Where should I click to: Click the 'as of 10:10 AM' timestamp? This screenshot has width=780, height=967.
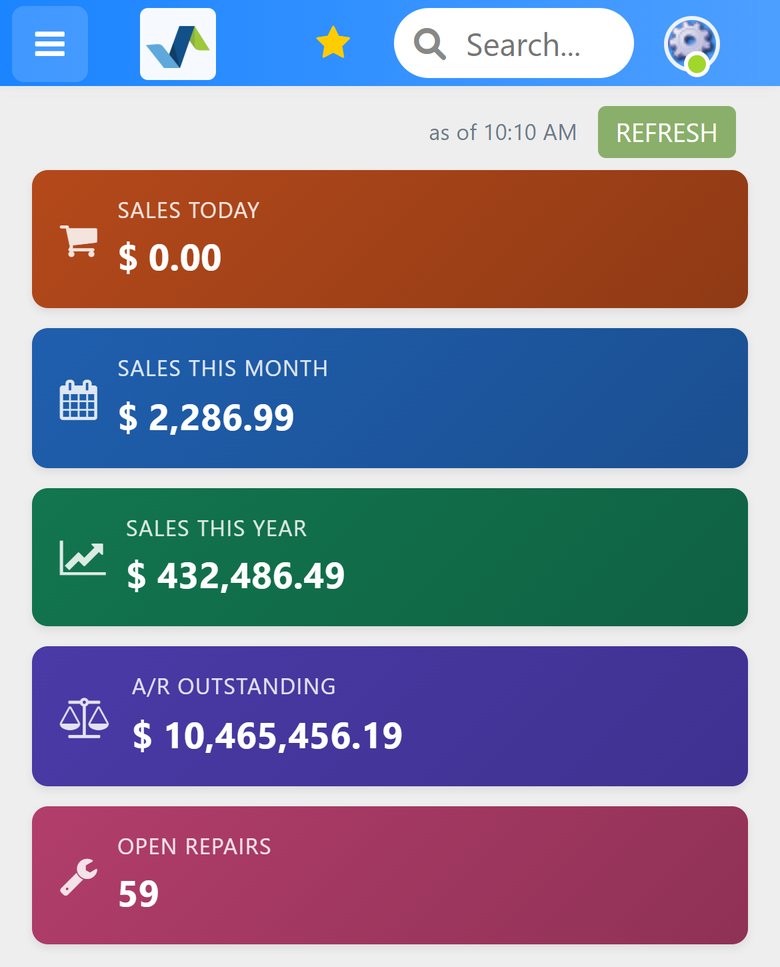(x=503, y=132)
